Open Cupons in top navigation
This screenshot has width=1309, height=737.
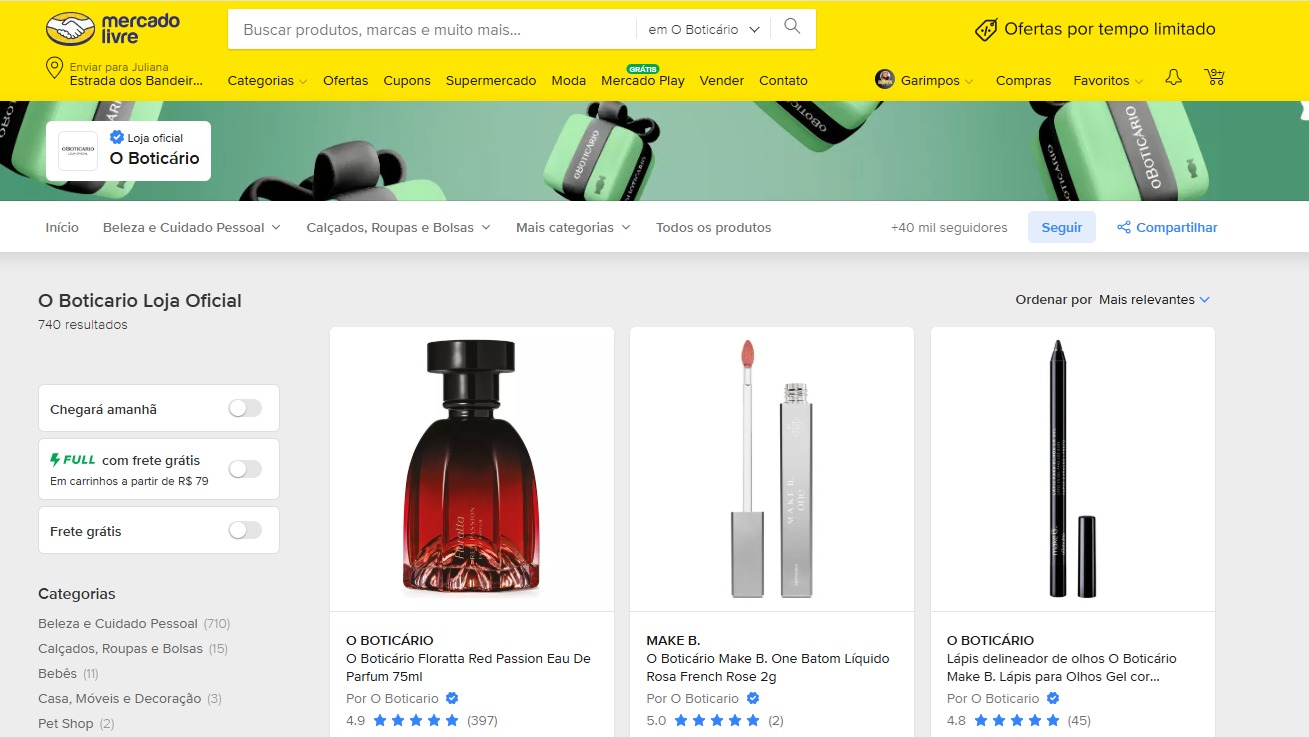tap(407, 80)
